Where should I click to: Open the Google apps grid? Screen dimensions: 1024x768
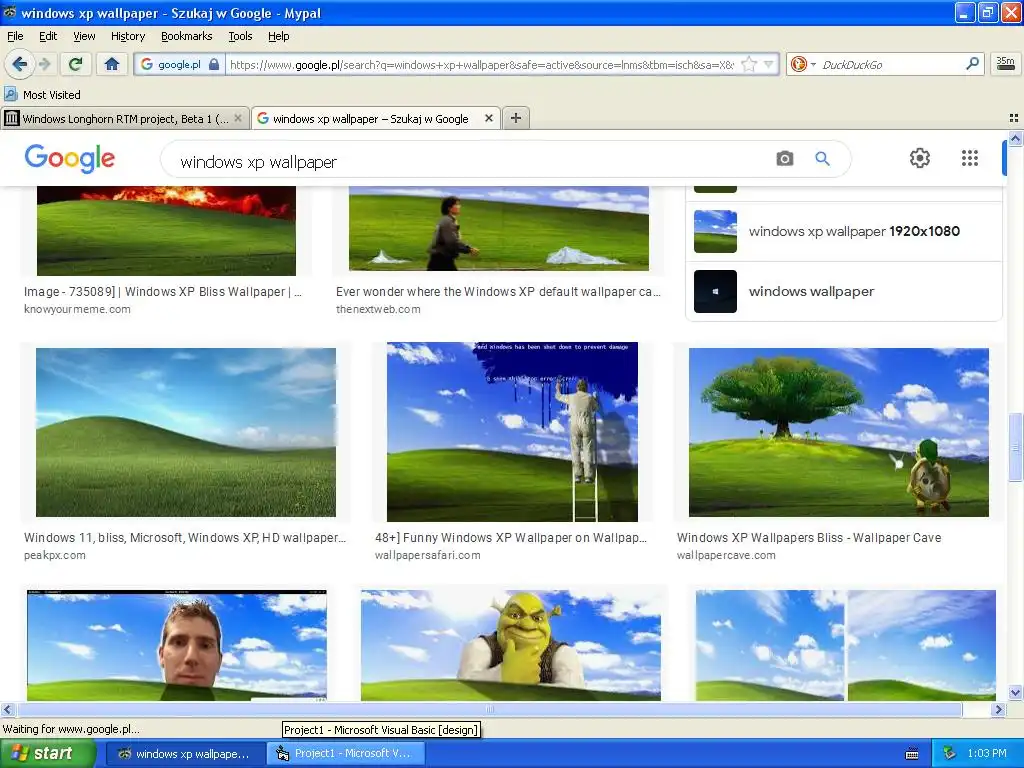970,158
